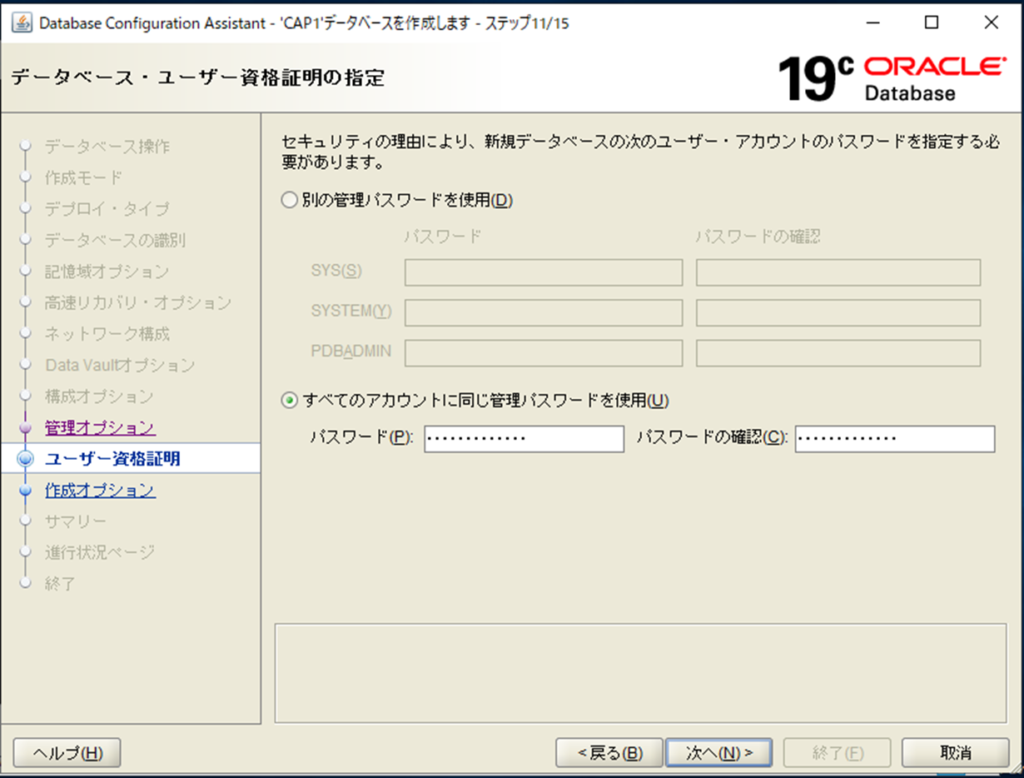Viewport: 1024px width, 778px height.
Task: Click the 管理オプション step bullet marker
Action: 26,429
